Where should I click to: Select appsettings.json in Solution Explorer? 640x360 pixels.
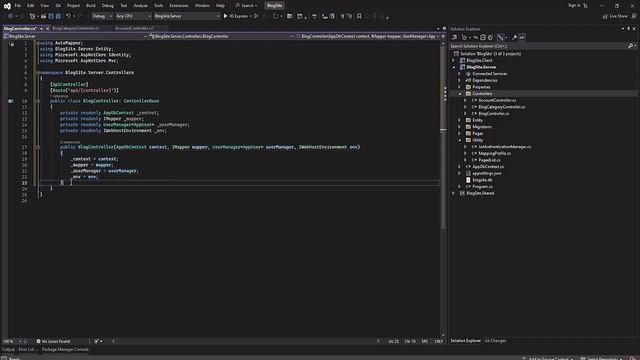487,173
